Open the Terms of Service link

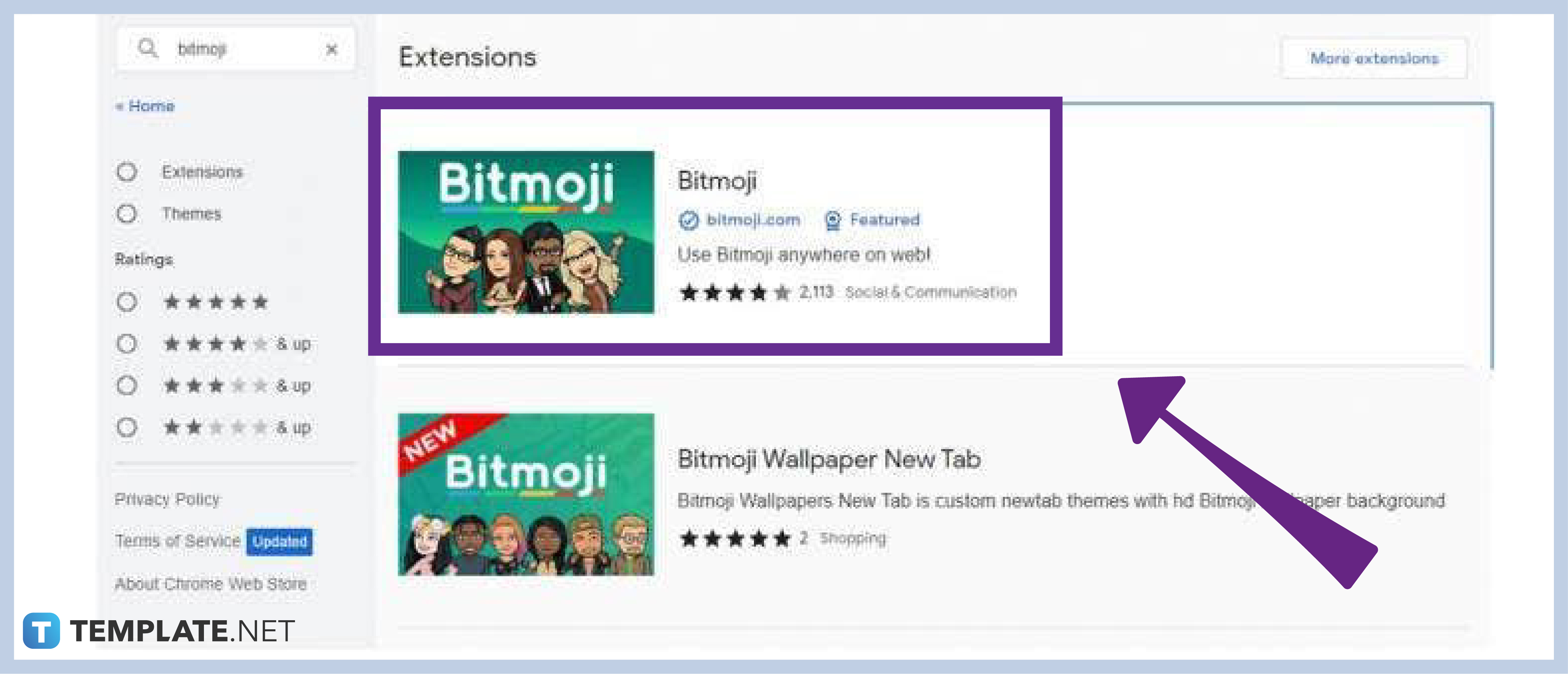(177, 541)
